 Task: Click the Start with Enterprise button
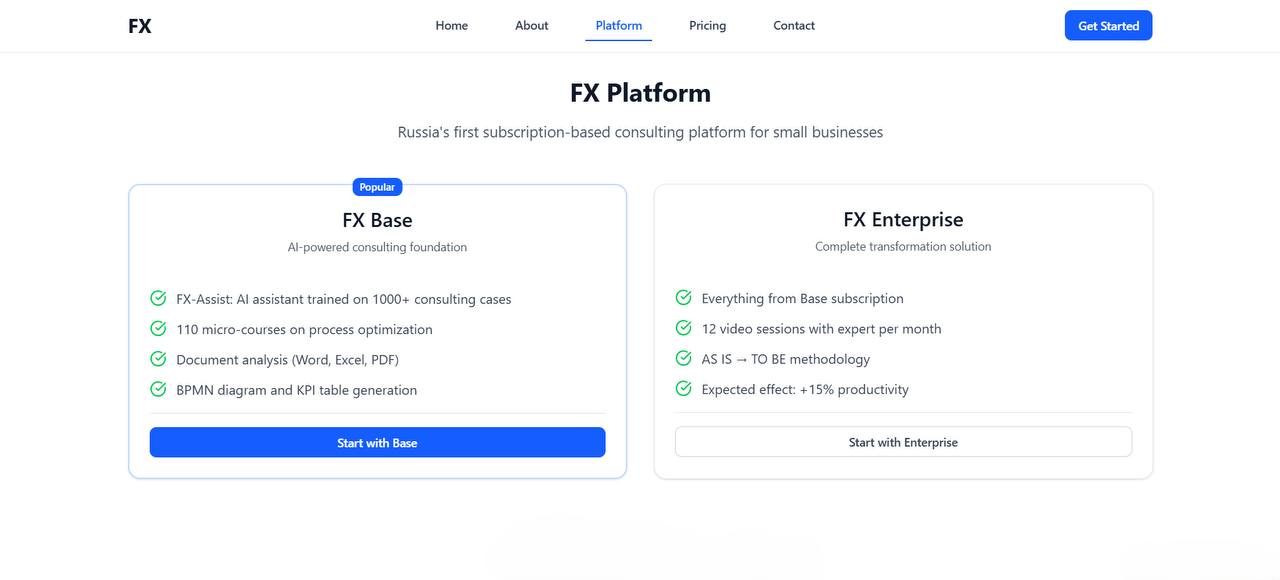click(x=903, y=442)
